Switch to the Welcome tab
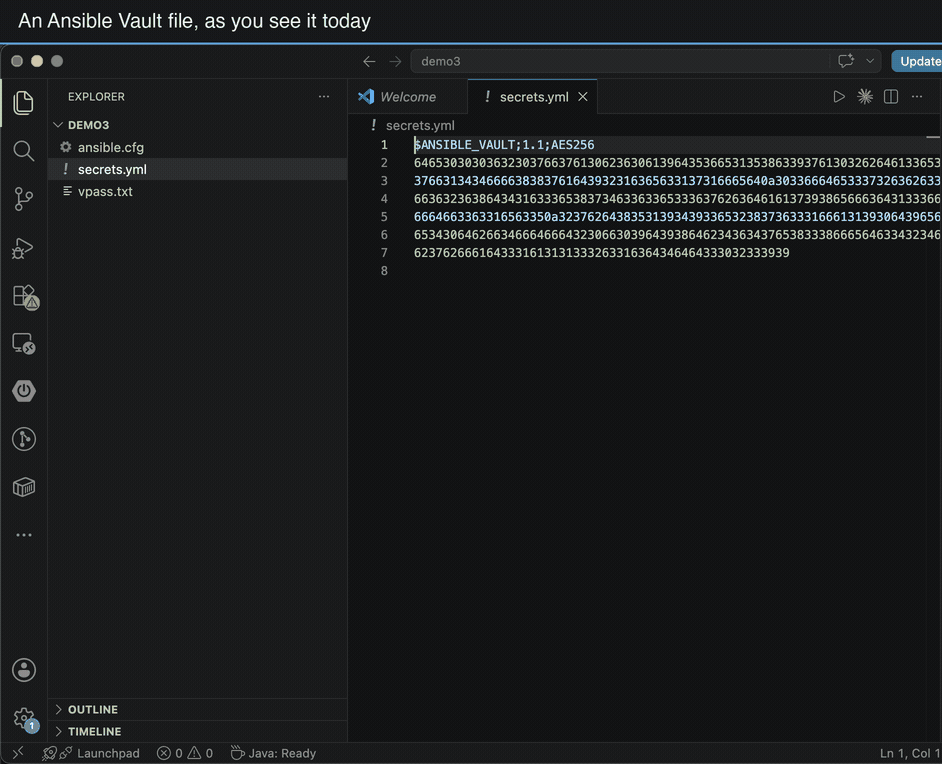Screen dimensions: 942x764 click(408, 97)
